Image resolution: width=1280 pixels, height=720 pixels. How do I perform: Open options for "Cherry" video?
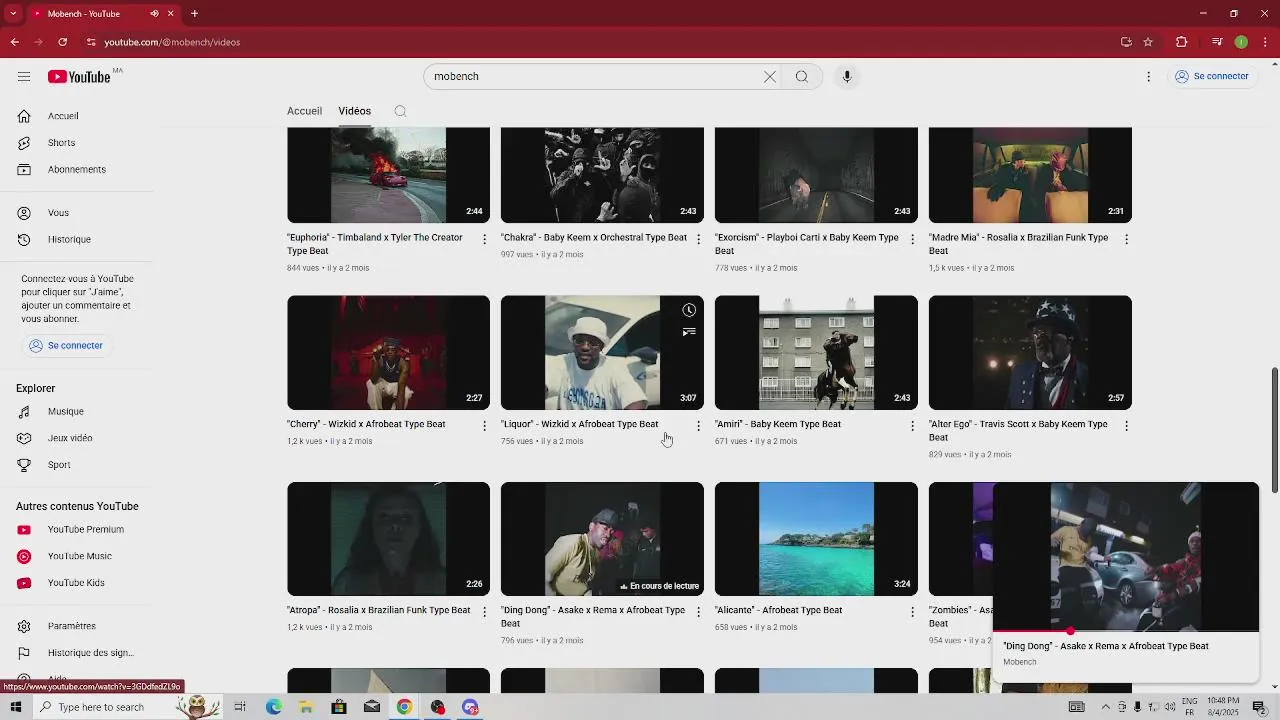[x=484, y=425]
